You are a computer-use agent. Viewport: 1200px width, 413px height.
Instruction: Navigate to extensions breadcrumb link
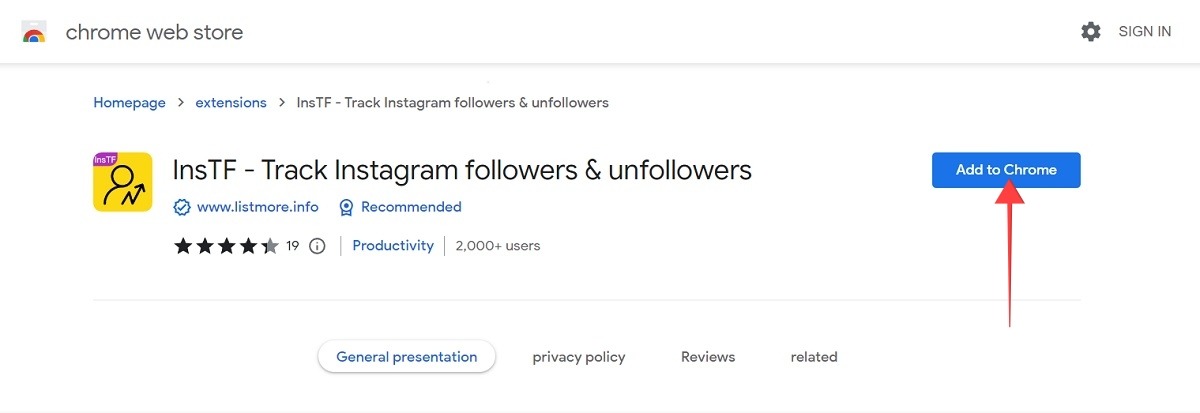tap(231, 103)
